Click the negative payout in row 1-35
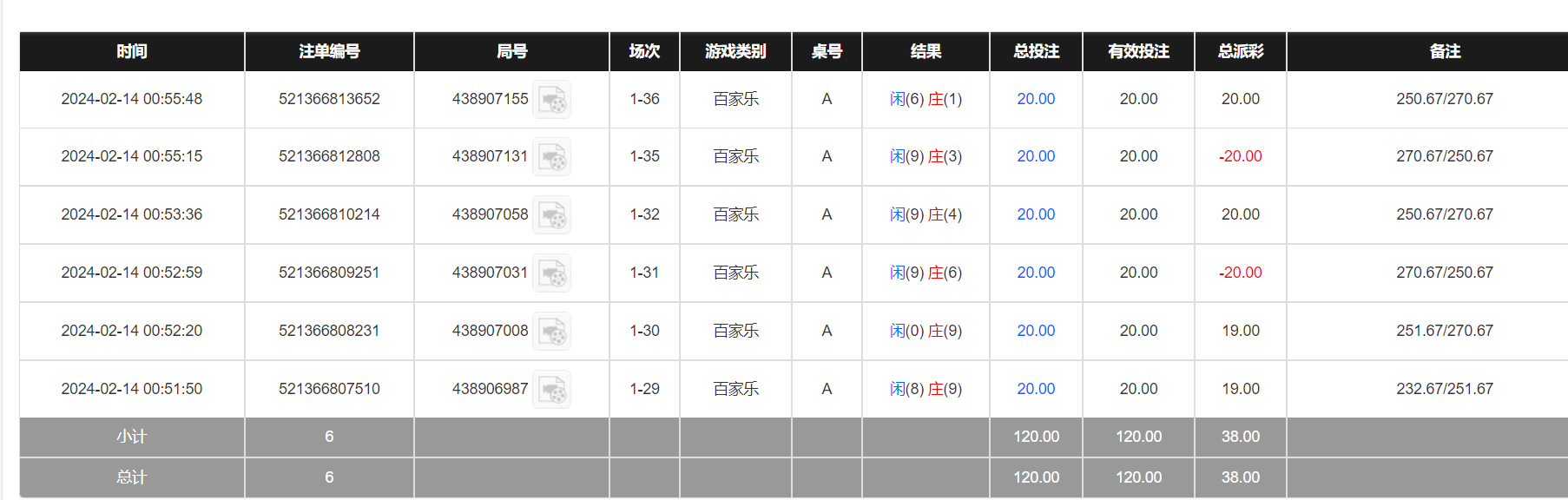1568x500 pixels. coord(1240,156)
